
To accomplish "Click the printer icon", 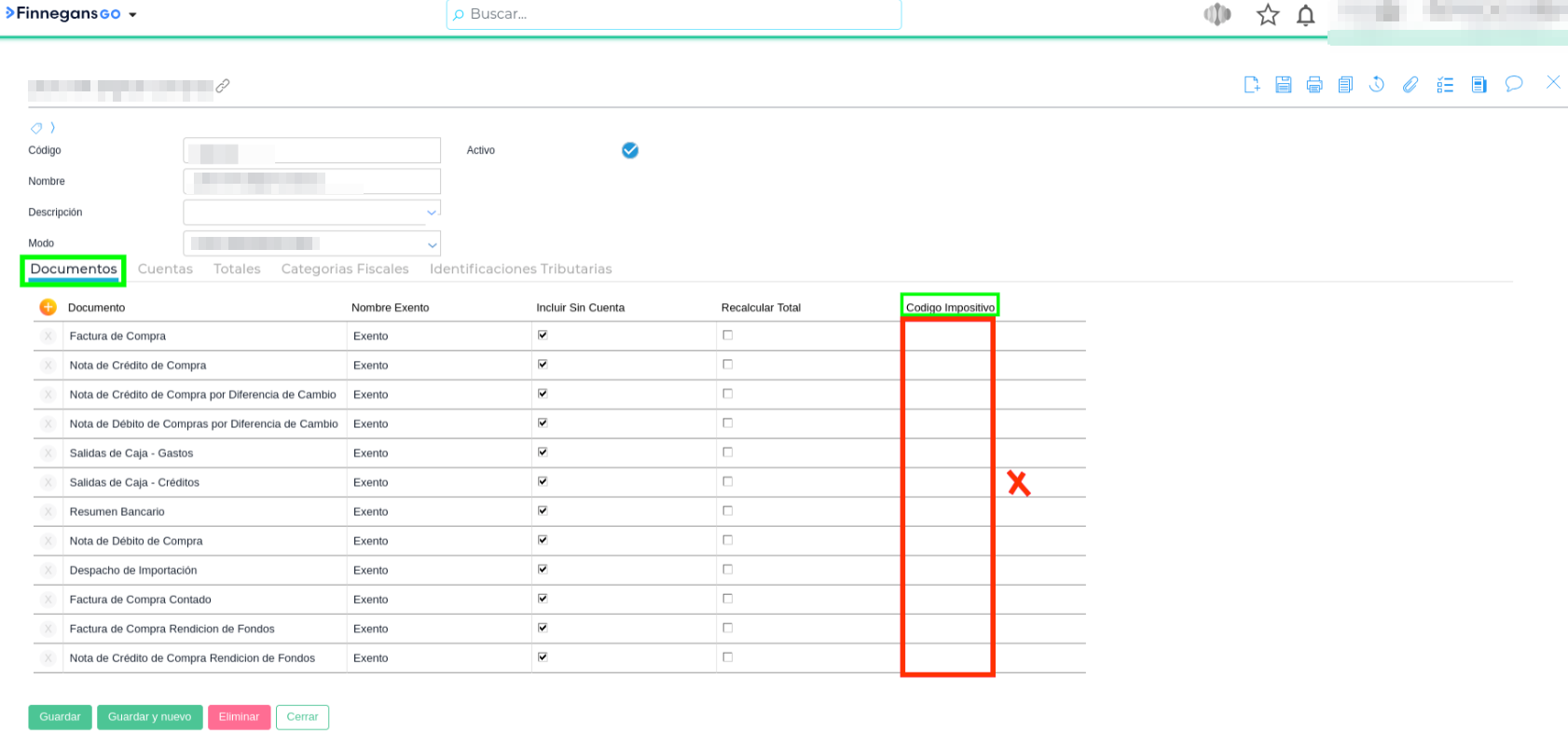I will 1314,85.
